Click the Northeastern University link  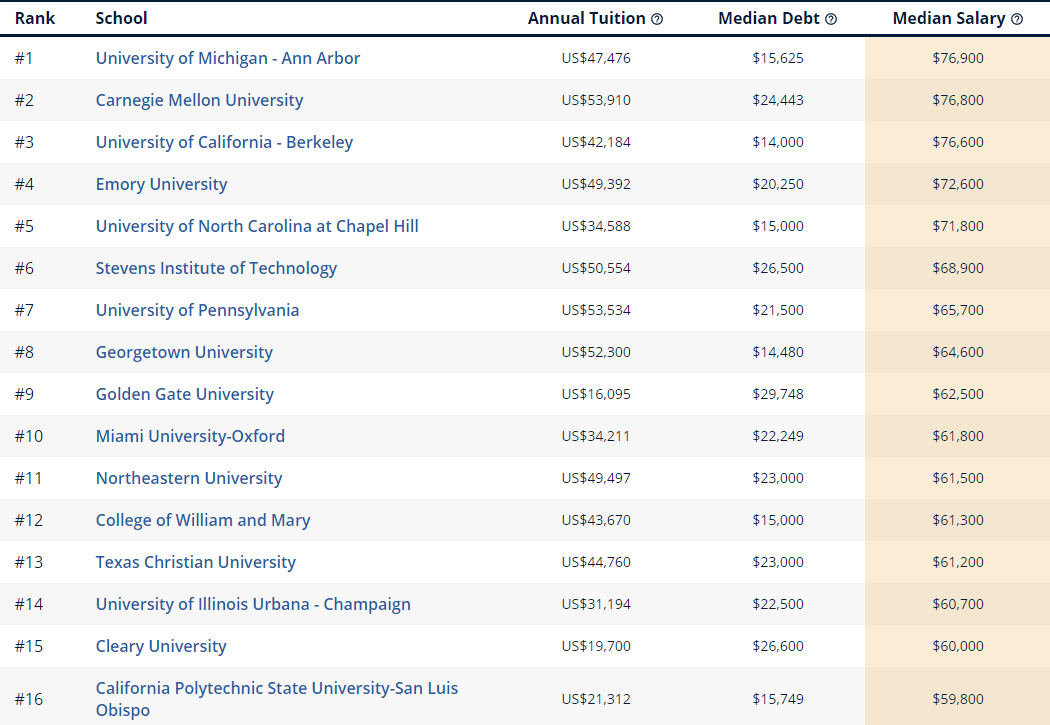pos(189,478)
